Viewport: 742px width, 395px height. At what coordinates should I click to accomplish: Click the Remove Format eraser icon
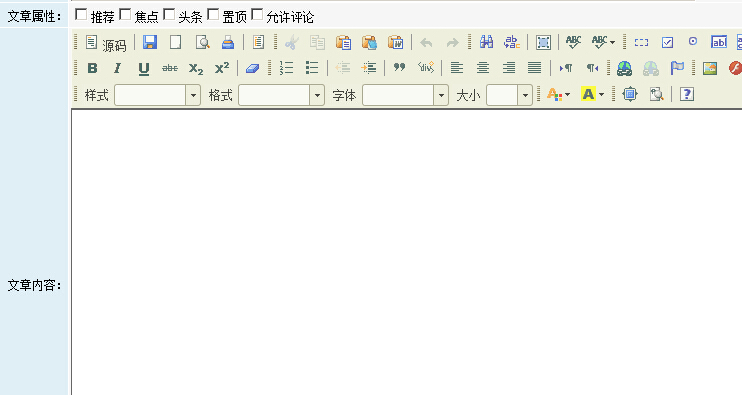coord(253,68)
